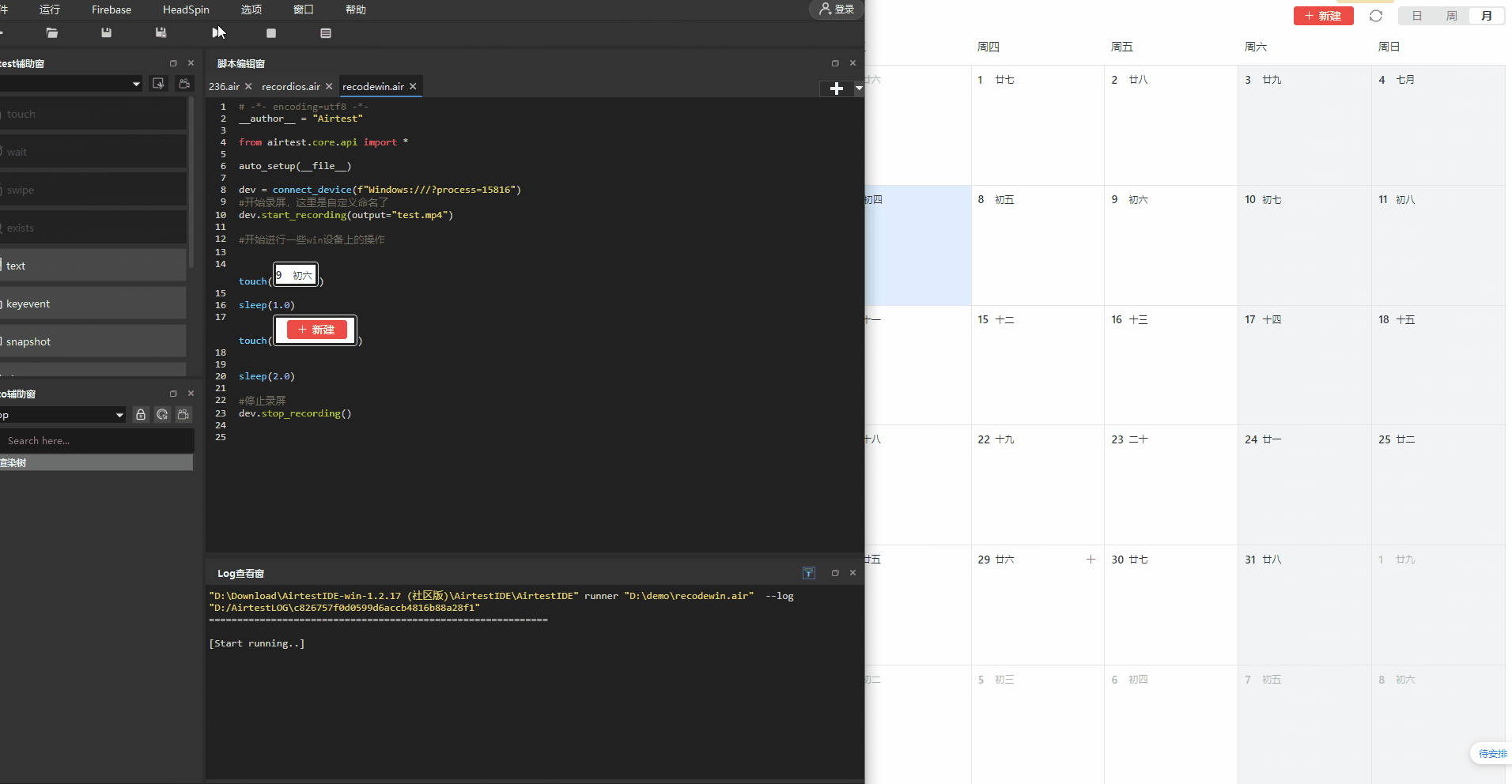Viewport: 1512px width, 784px height.
Task: Open the 窗口 menu
Action: pyautogui.click(x=304, y=9)
